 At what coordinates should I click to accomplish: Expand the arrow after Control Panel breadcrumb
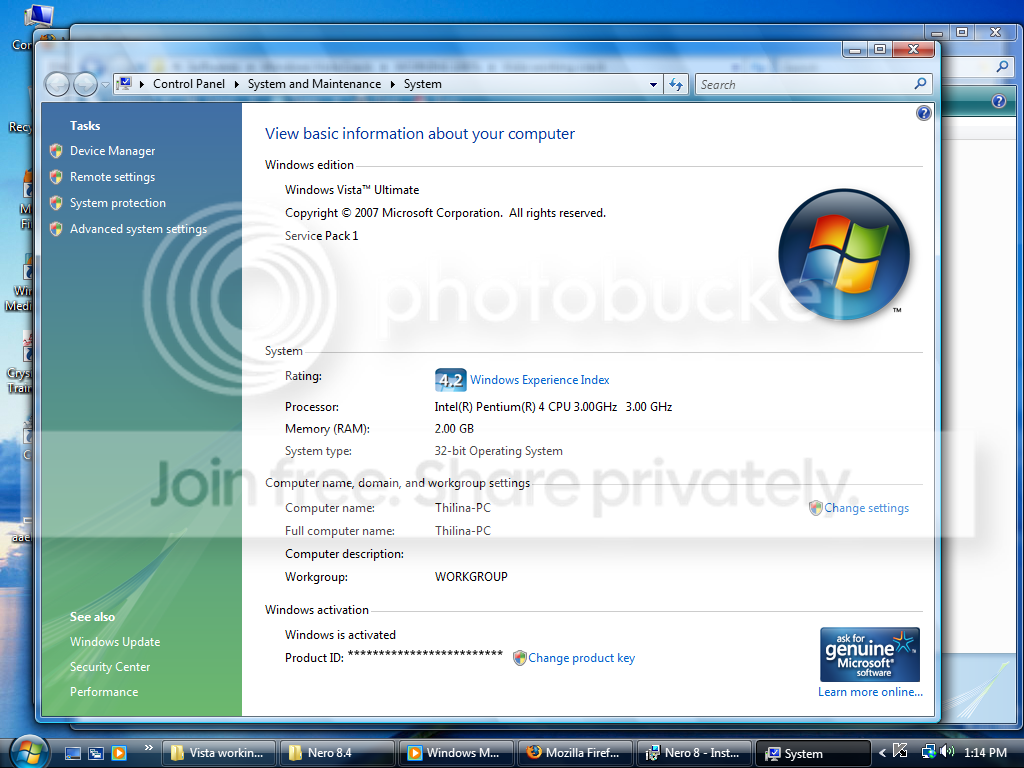(x=236, y=84)
